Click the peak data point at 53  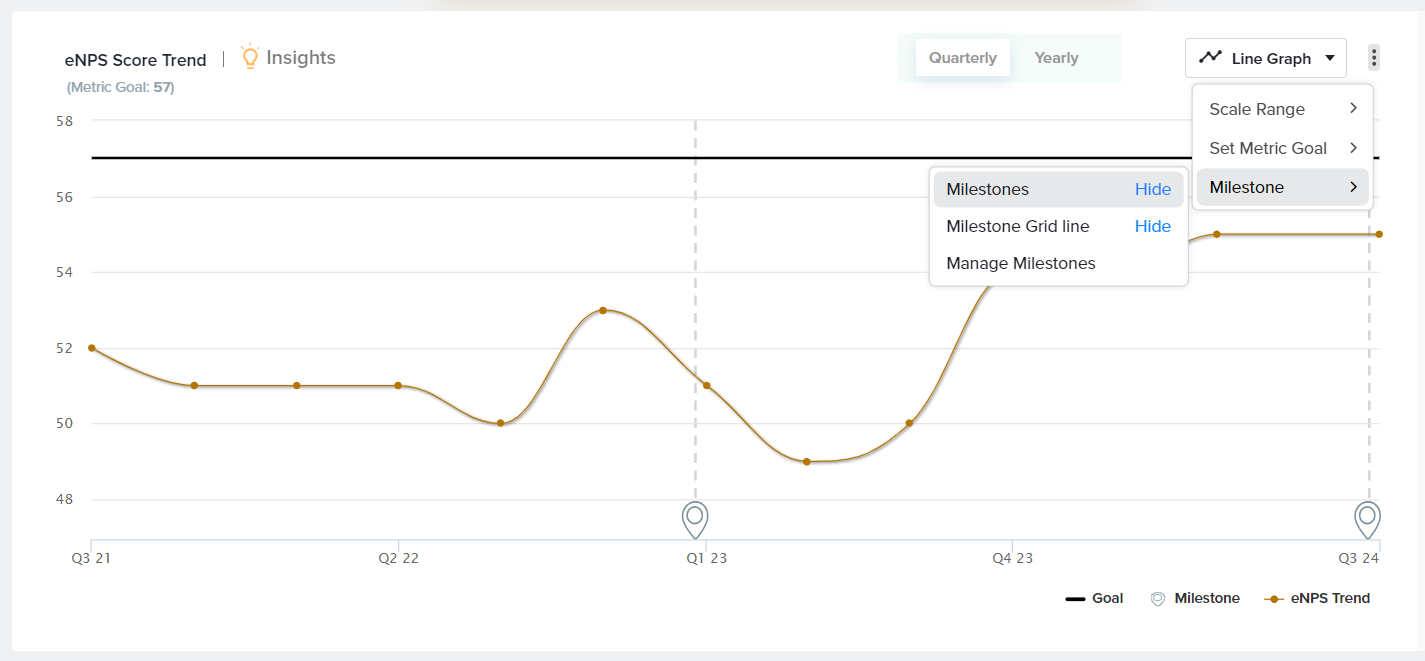[603, 310]
